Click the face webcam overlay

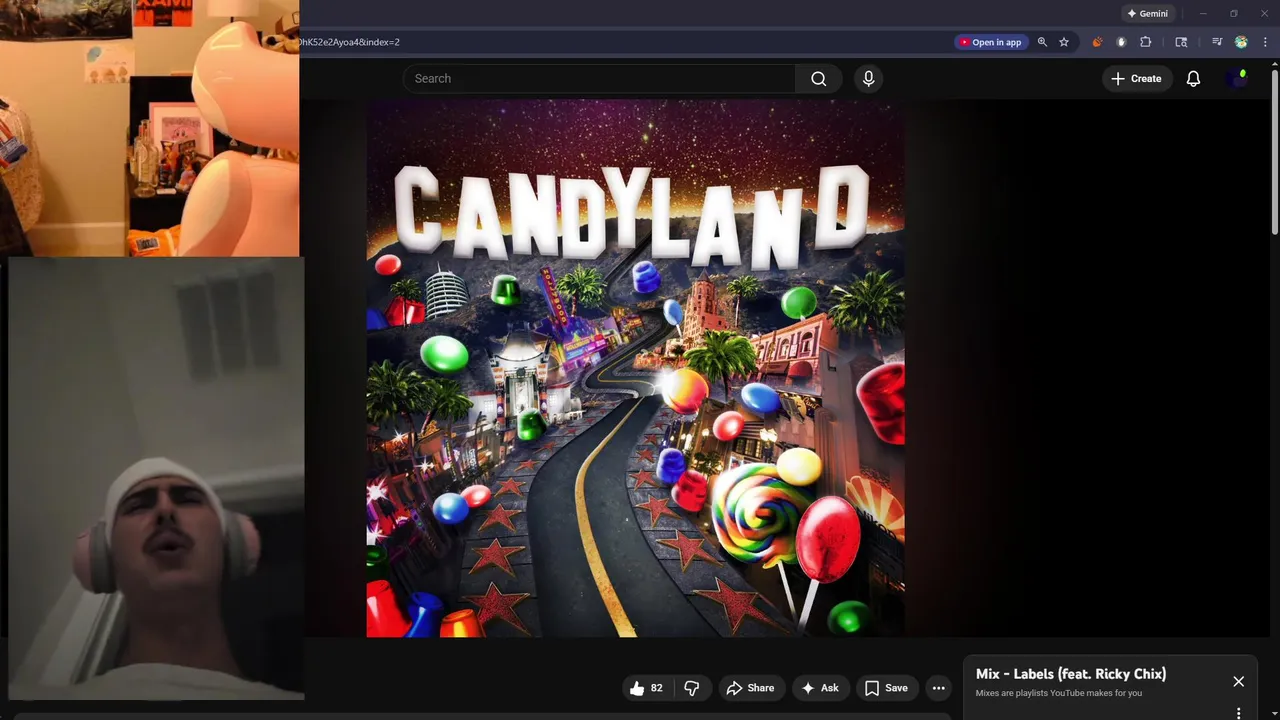156,478
